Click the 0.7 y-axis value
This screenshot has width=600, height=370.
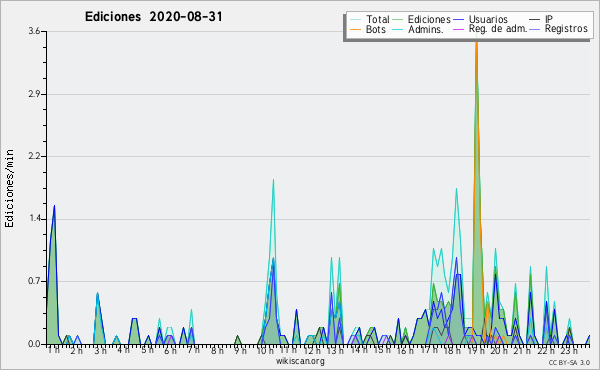pos(34,281)
